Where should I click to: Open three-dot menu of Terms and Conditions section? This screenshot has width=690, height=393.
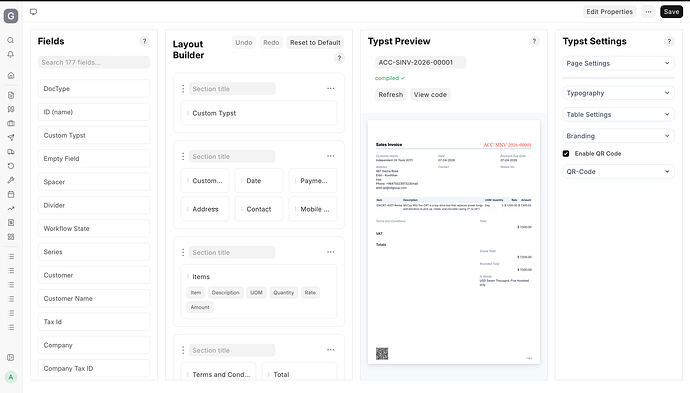[330, 350]
